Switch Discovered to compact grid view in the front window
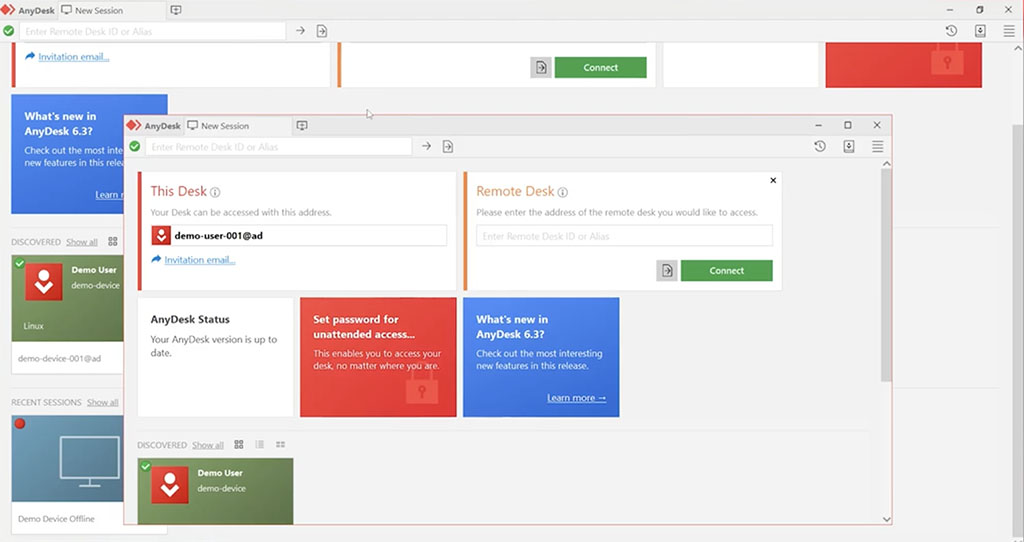Viewport: 1024px width, 542px height. coord(280,445)
